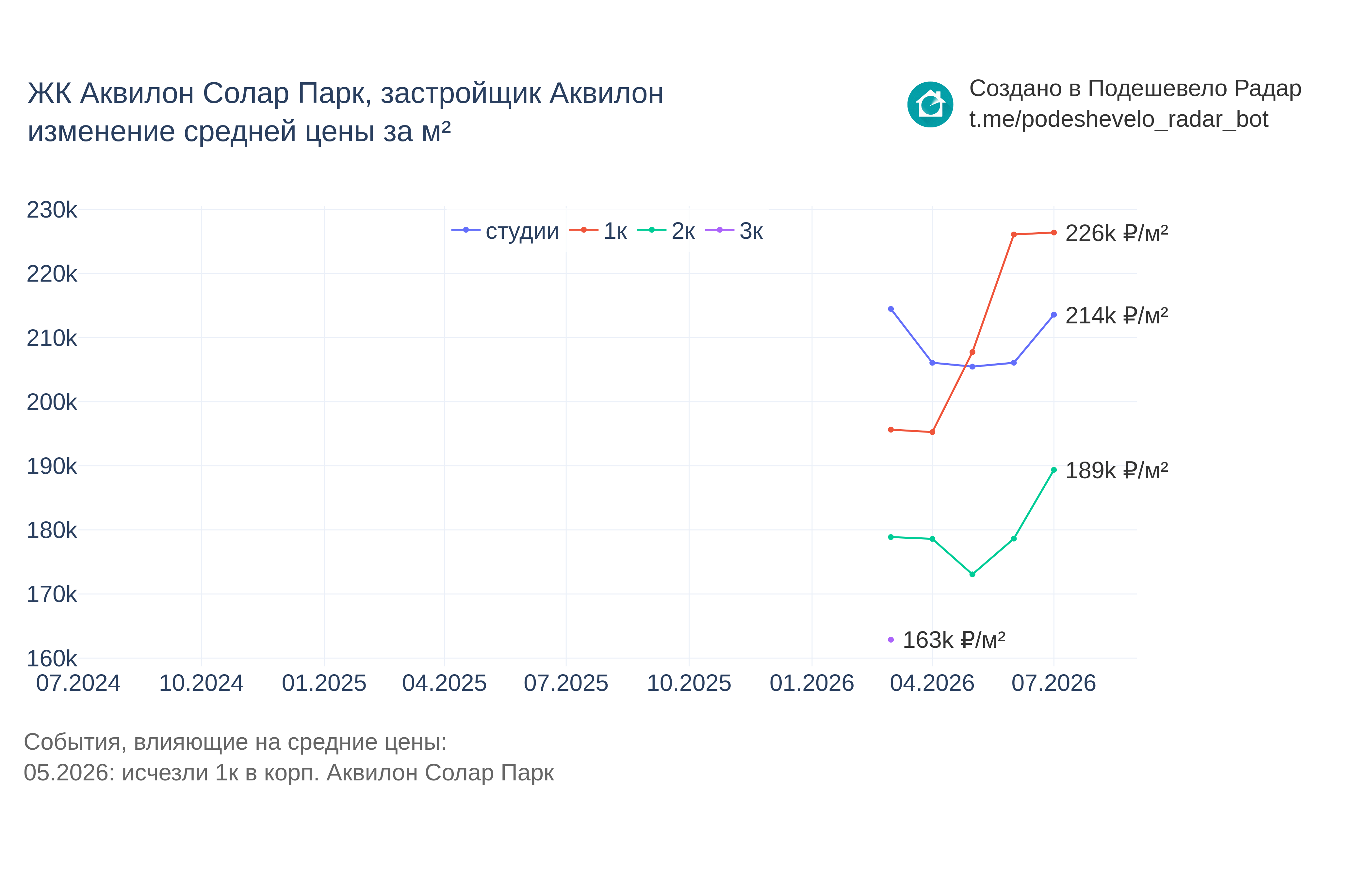Click the Создано в Подешевело Радар text

click(x=1135, y=89)
